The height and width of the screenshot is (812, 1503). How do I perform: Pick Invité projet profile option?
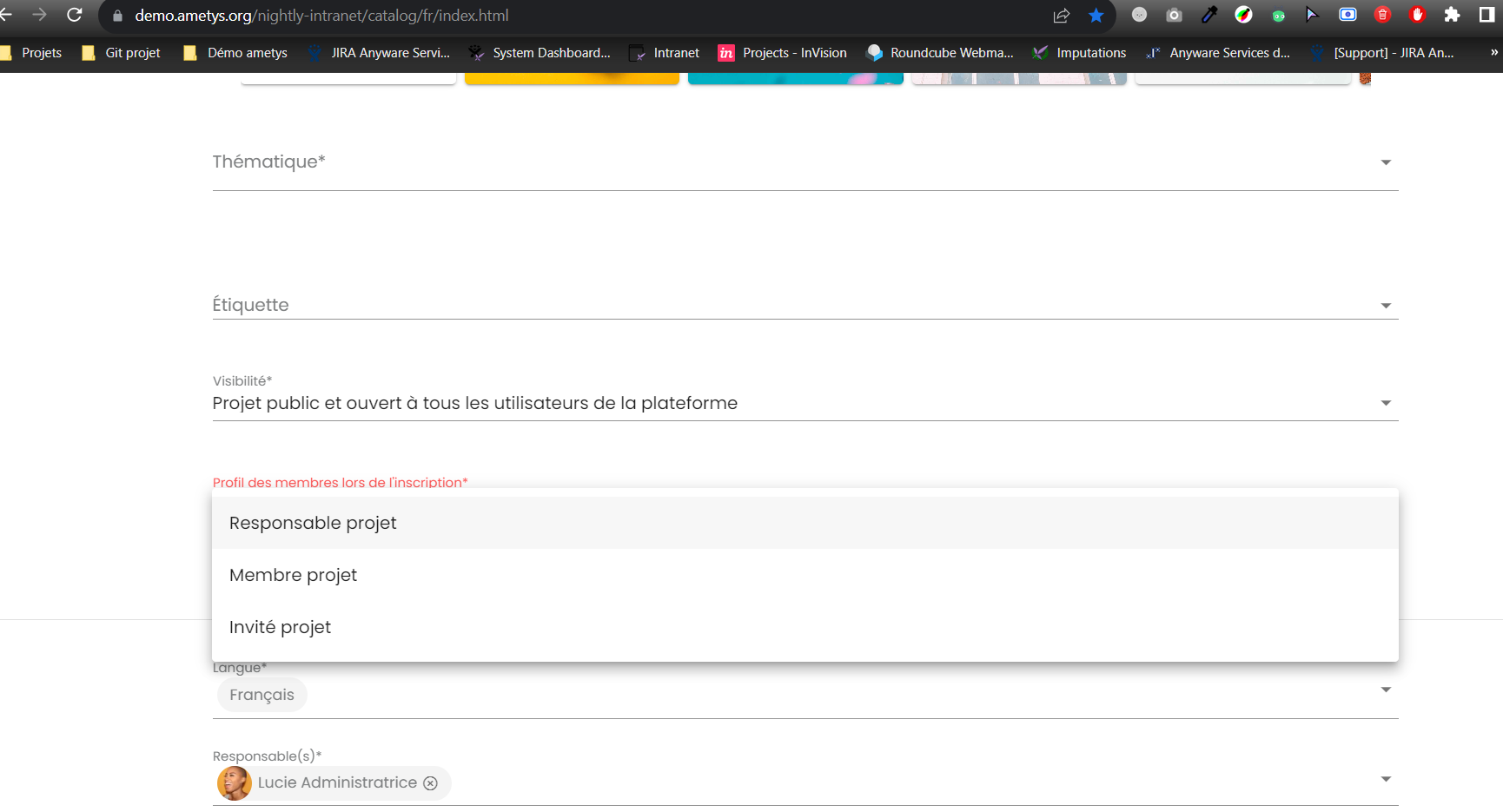tap(280, 627)
